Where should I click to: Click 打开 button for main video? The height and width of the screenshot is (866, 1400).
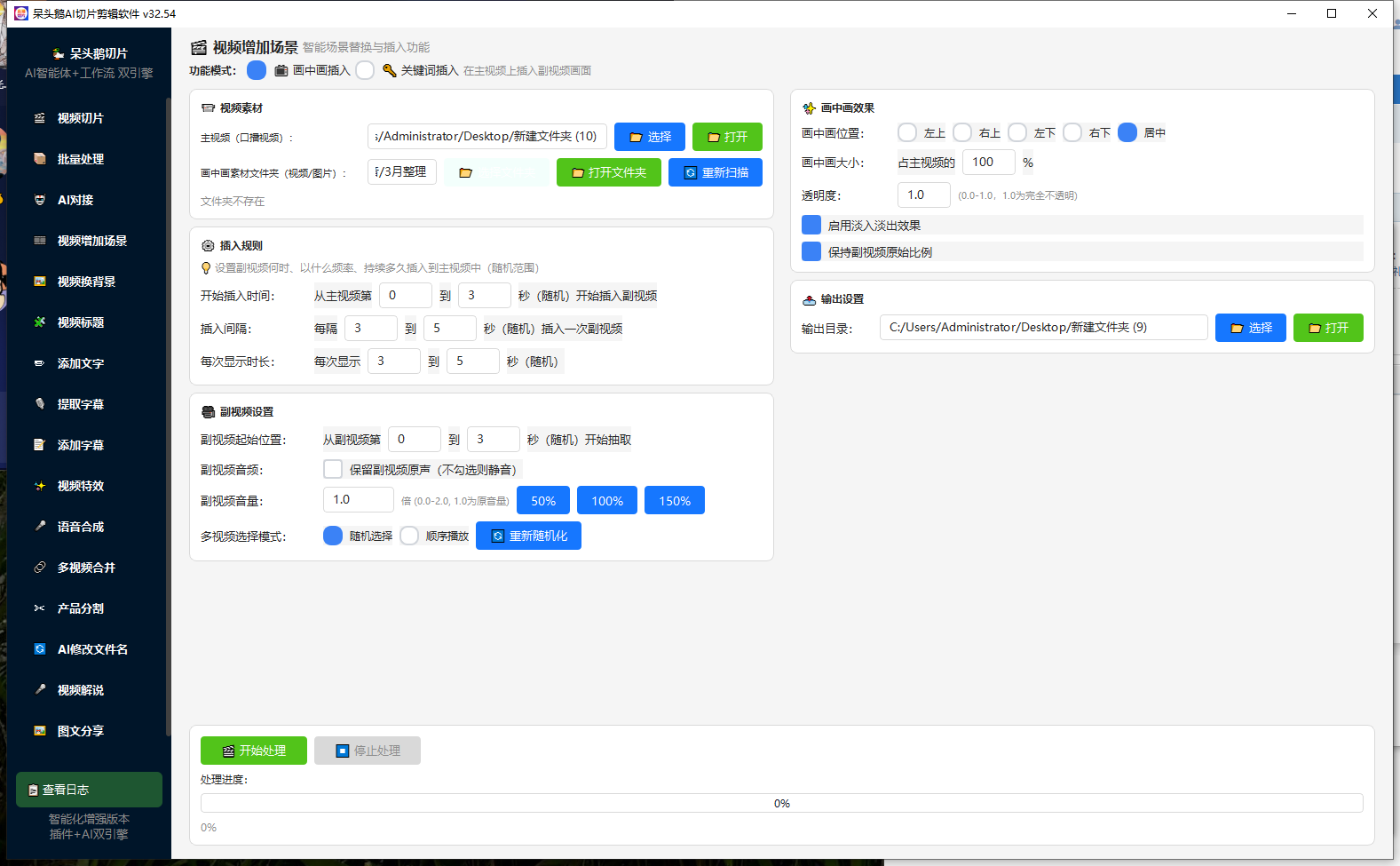point(727,137)
